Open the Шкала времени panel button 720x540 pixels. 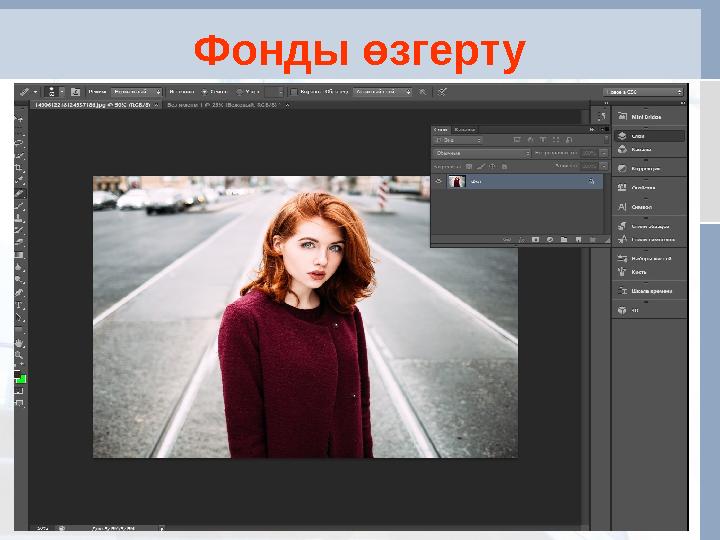649,291
